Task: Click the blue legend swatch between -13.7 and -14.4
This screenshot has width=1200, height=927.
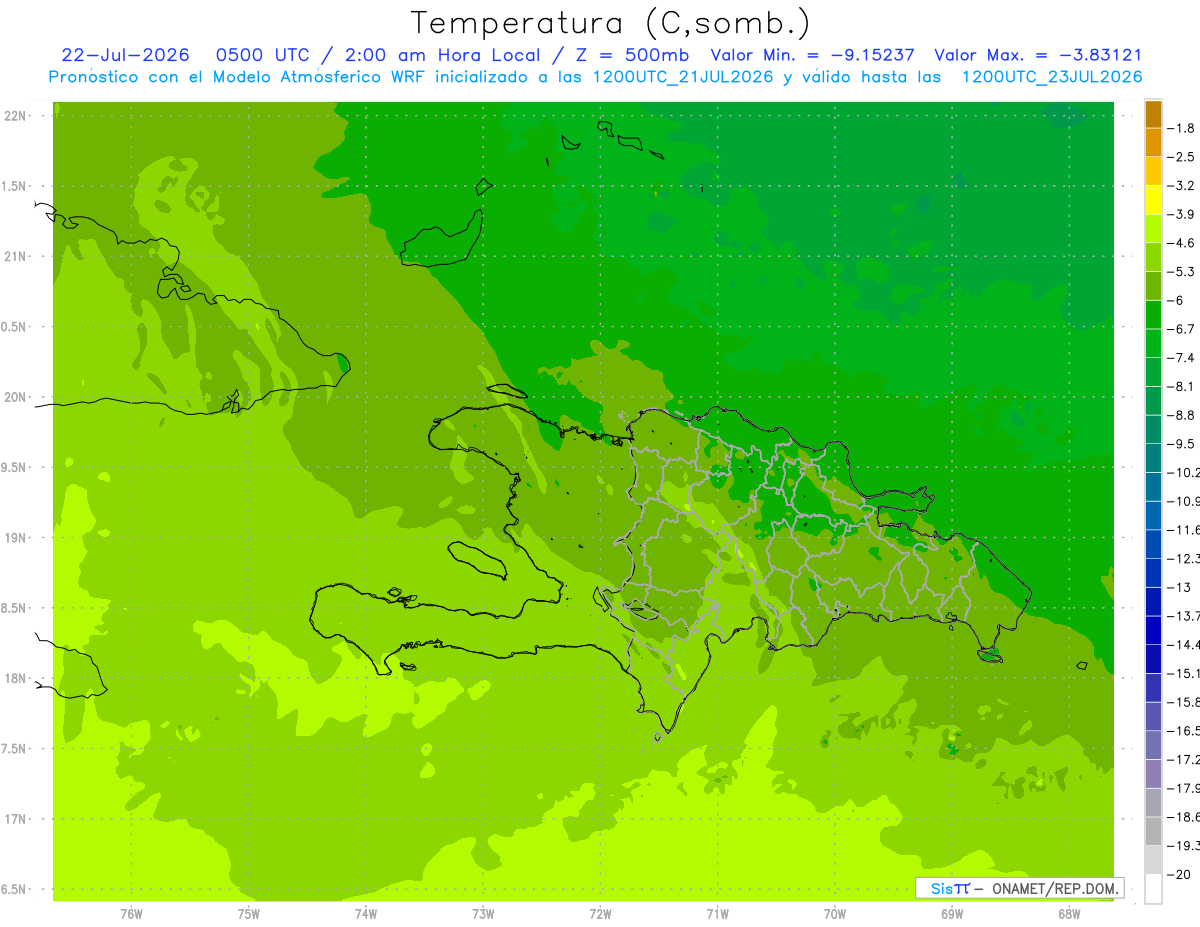Action: 1153,630
